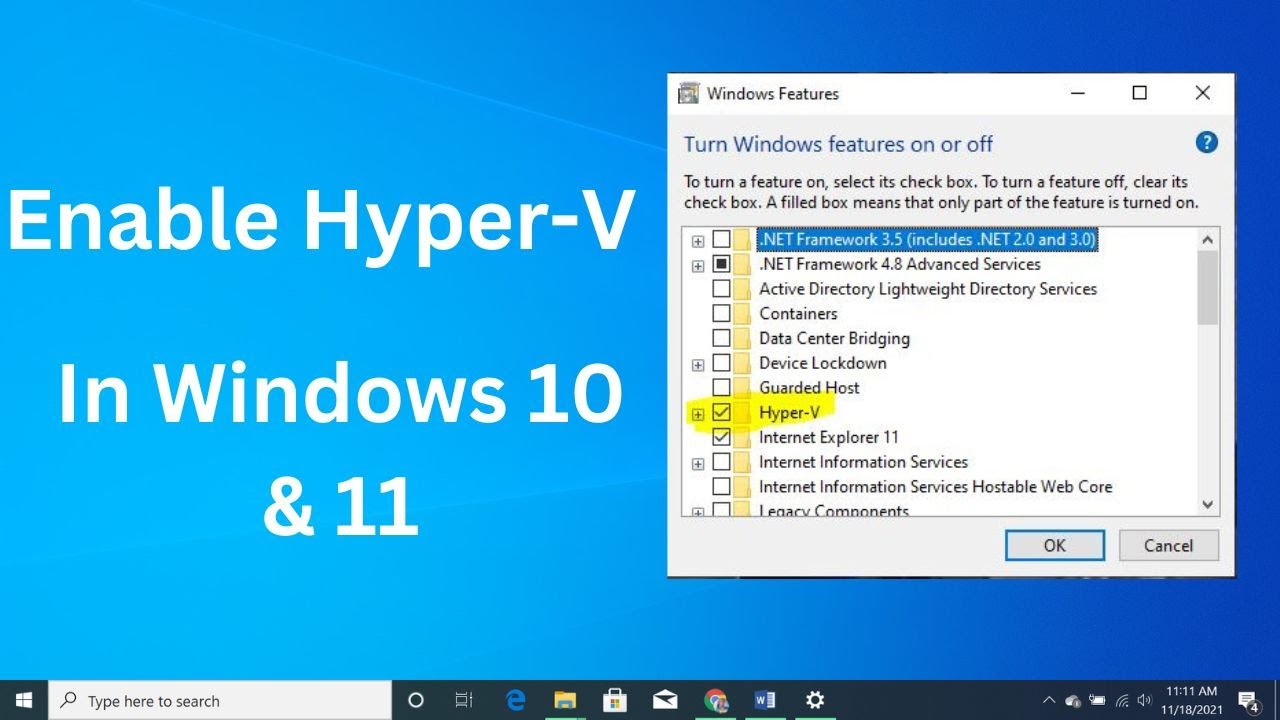
Task: Open the taskbar clock and date
Action: (x=1192, y=700)
